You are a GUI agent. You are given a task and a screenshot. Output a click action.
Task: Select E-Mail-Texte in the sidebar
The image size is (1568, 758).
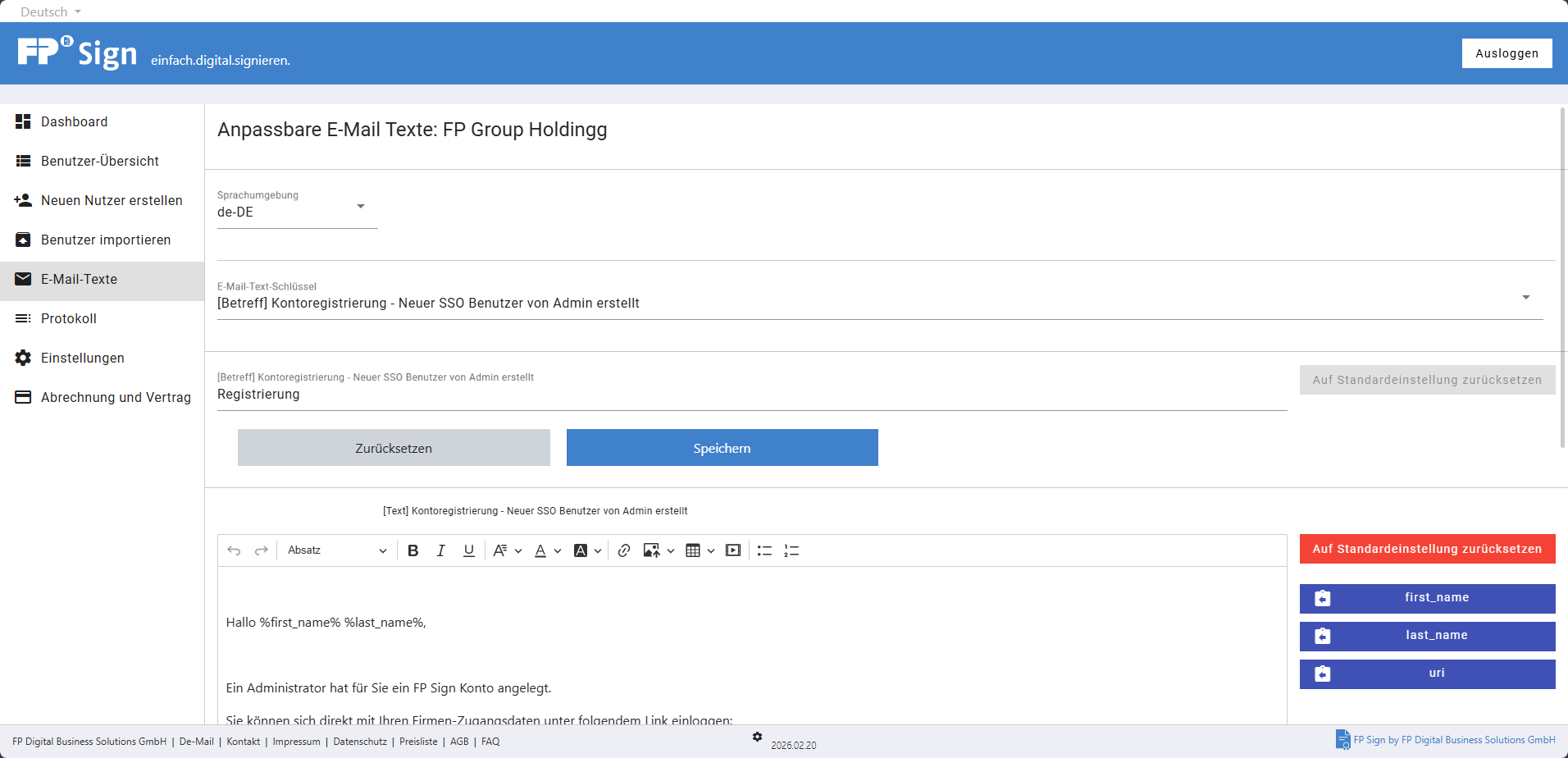coord(102,281)
